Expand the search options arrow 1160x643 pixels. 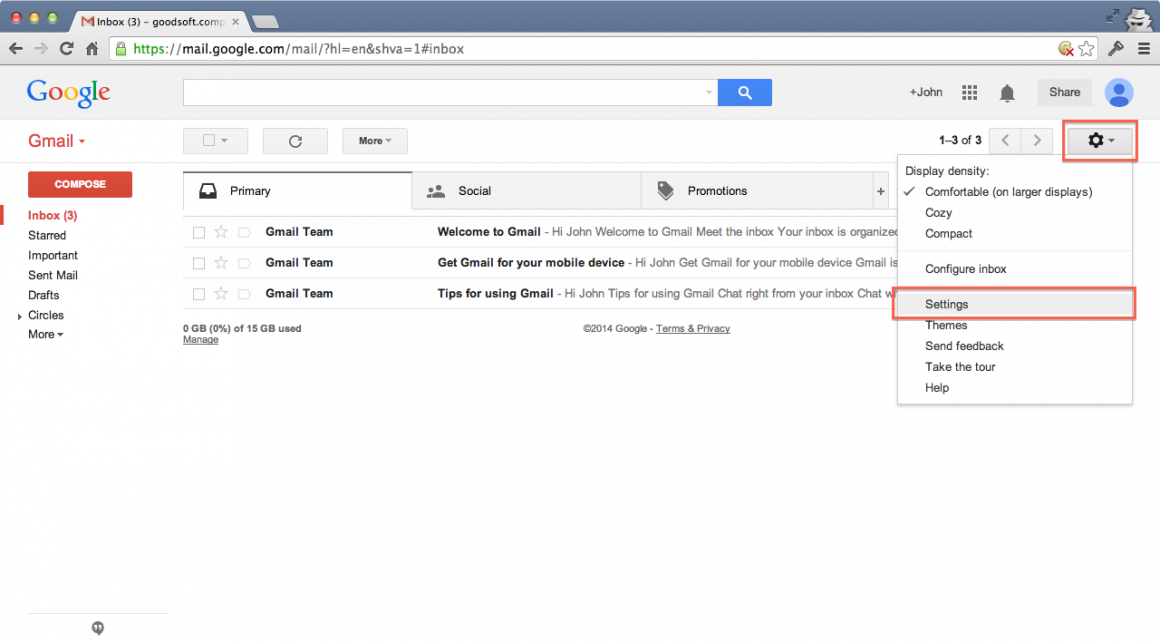(x=708, y=92)
